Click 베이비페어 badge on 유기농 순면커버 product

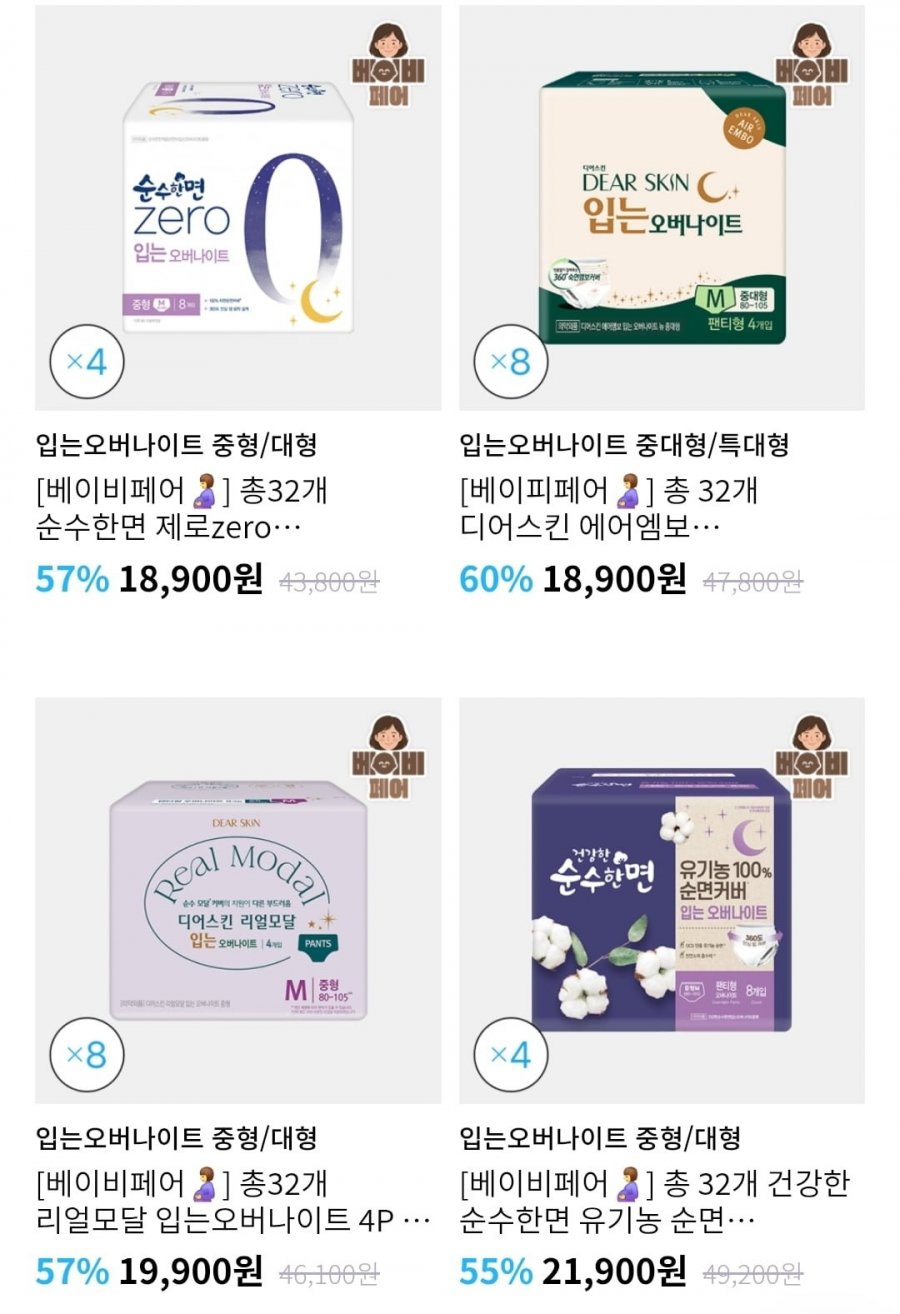point(818,758)
